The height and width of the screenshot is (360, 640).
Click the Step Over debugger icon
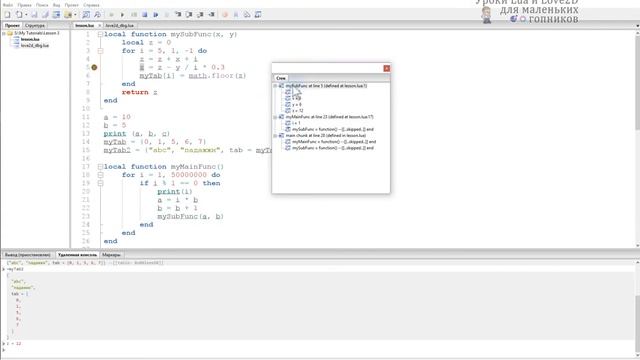point(189,15)
